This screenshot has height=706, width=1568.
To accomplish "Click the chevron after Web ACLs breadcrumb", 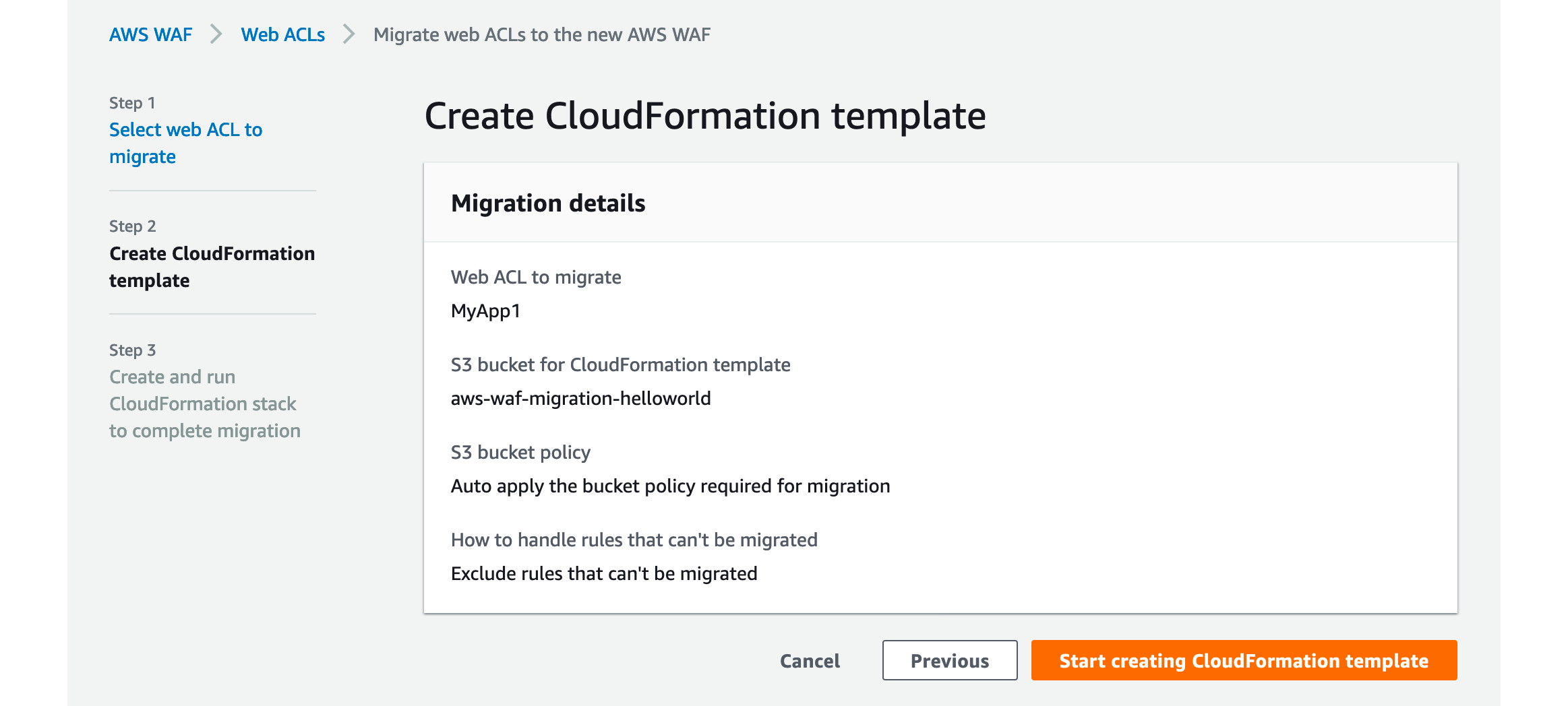I will pos(348,34).
